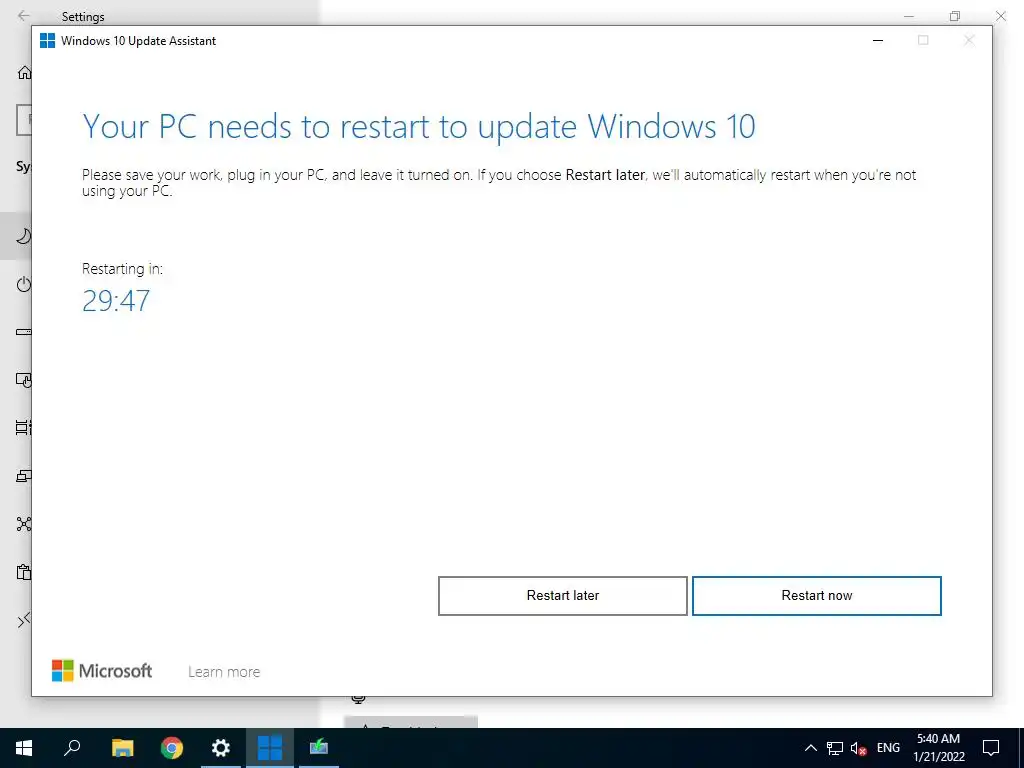The image size is (1024, 768).
Task: Open File Explorer from taskbar
Action: pos(122,748)
